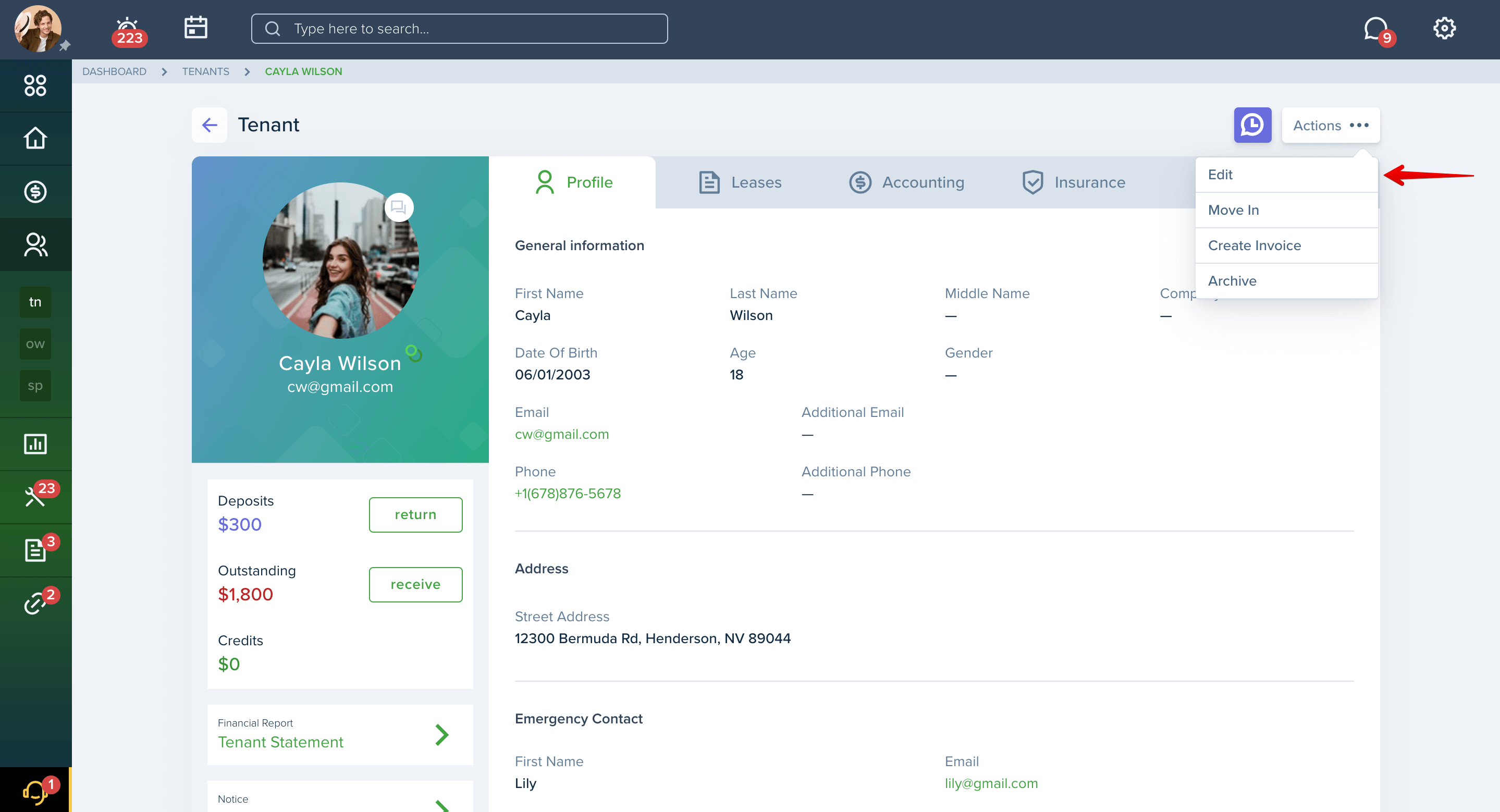This screenshot has width=1500, height=812.
Task: Click CAYLA WILSON in breadcrumb
Action: point(303,71)
